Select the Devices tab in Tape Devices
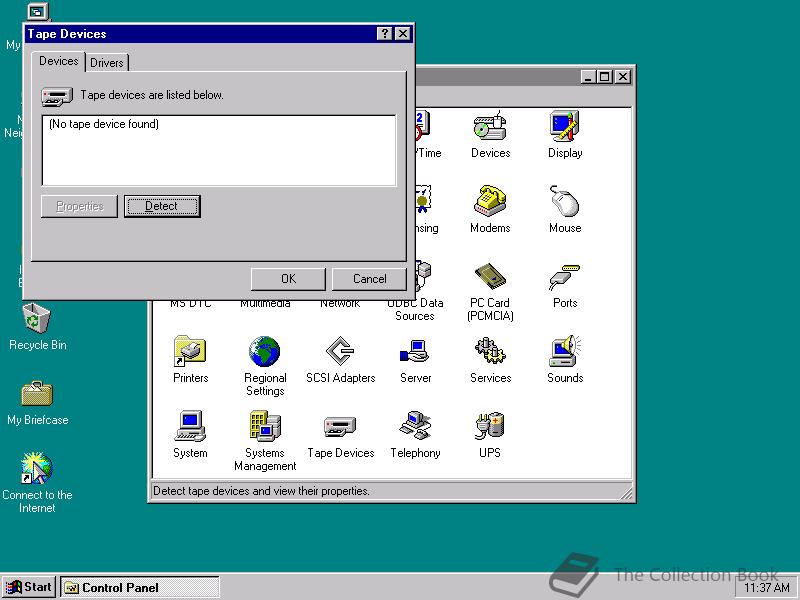800x600 pixels. click(59, 61)
